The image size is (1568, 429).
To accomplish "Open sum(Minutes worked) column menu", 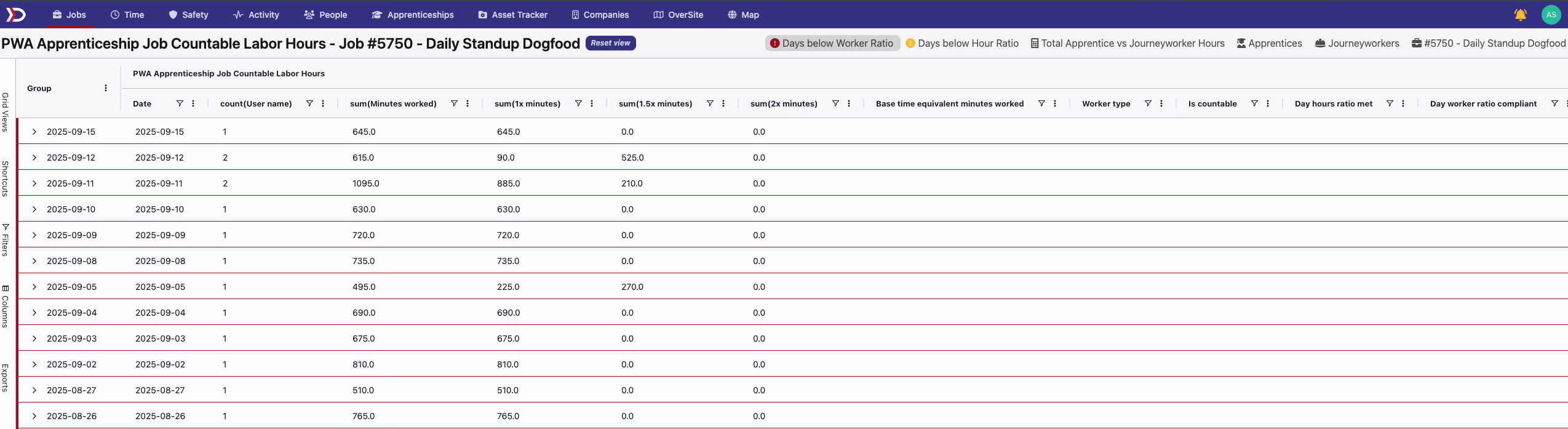I will [468, 103].
